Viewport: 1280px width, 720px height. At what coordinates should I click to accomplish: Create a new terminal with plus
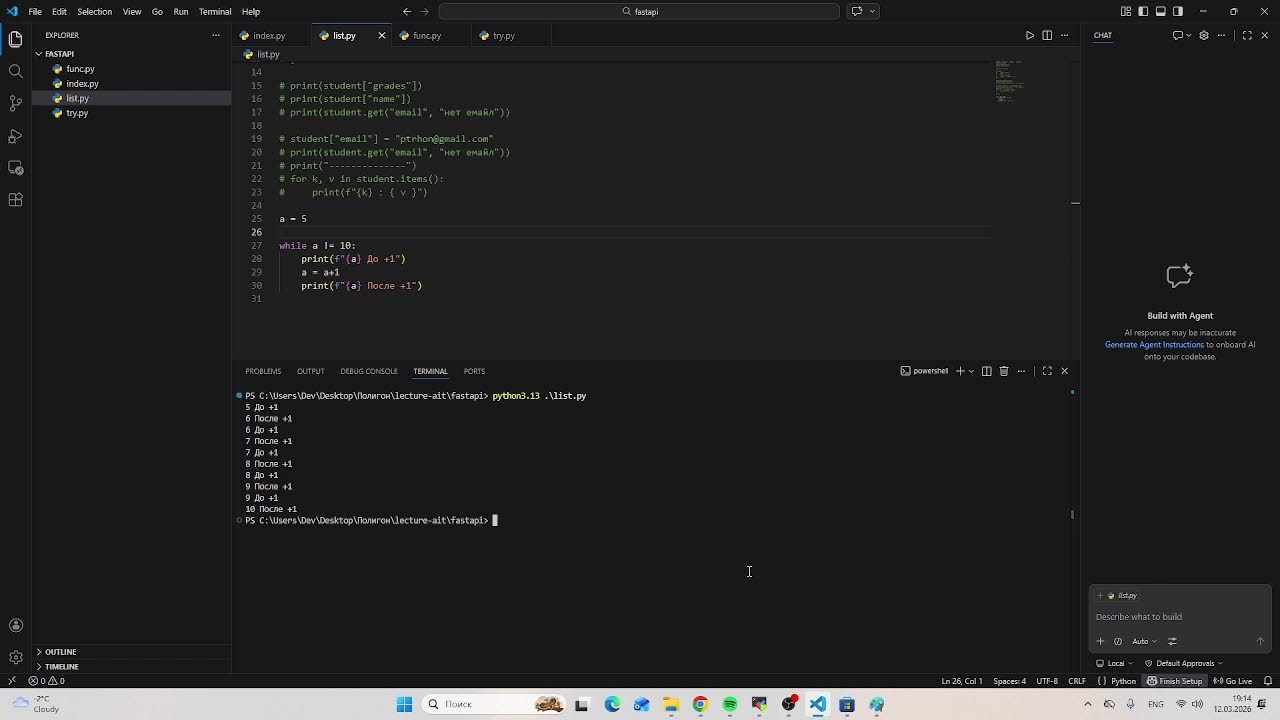point(960,371)
